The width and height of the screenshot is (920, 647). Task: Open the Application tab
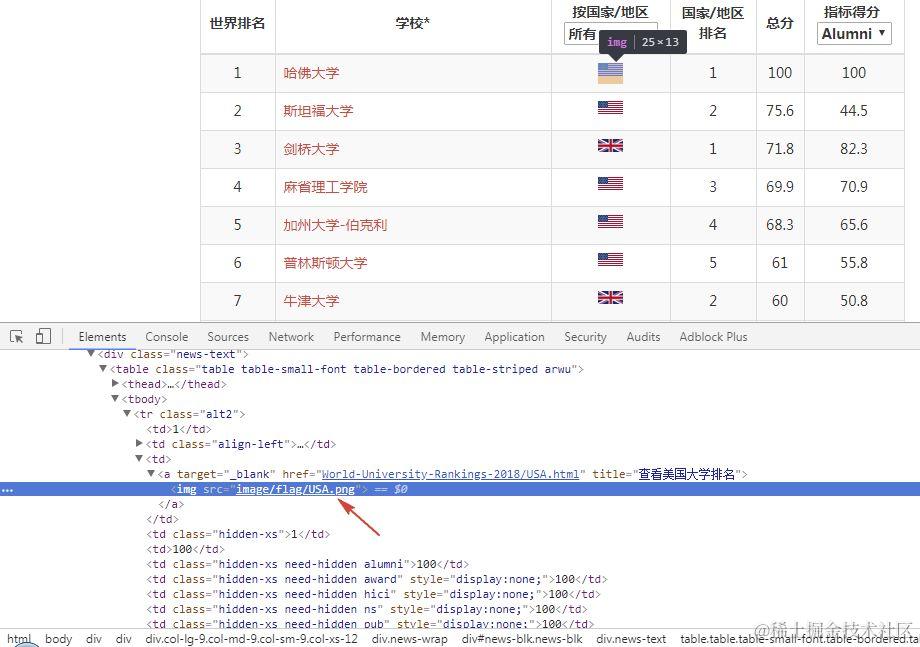(x=514, y=337)
